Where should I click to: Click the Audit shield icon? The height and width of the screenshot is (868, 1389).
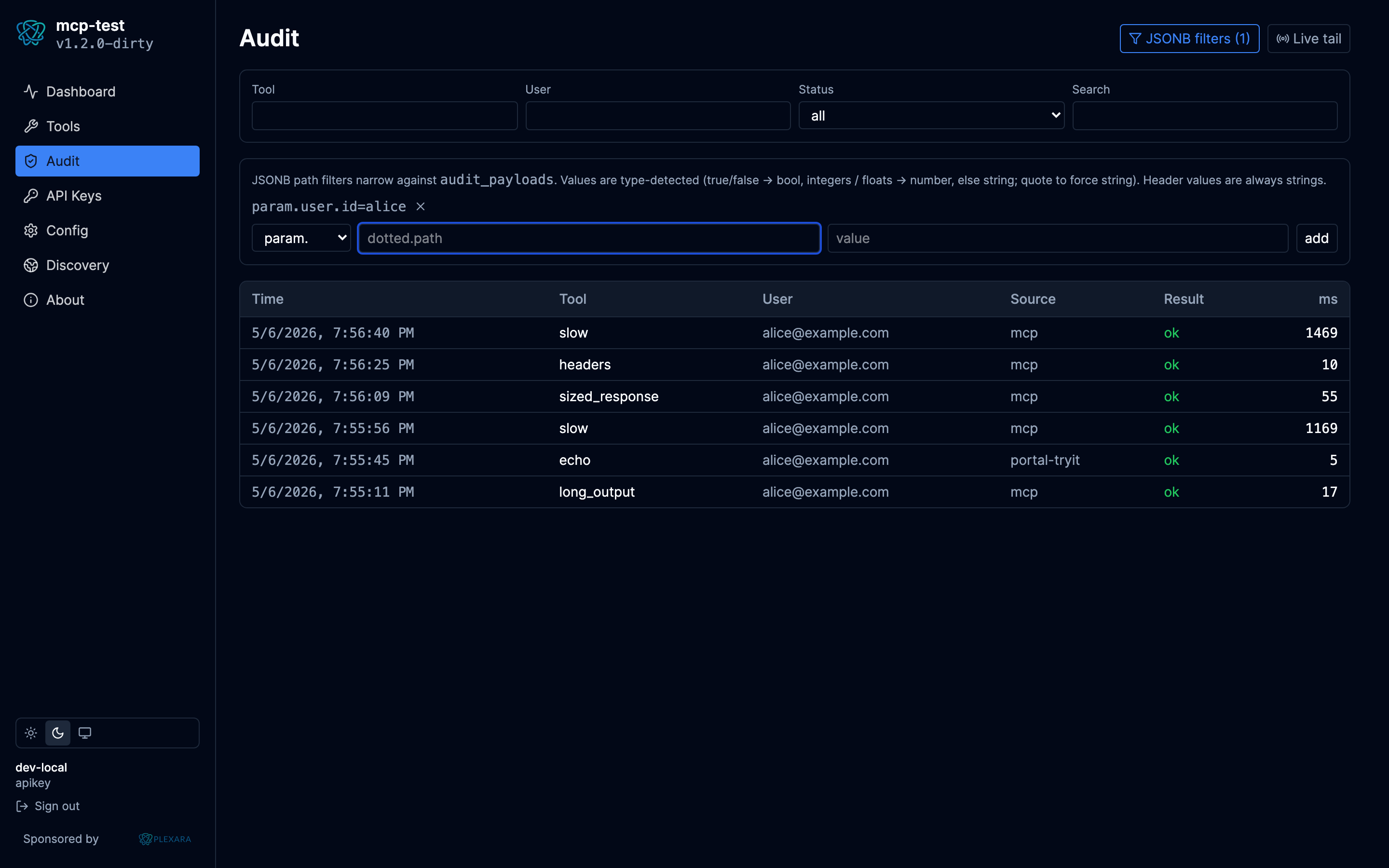[x=31, y=162]
